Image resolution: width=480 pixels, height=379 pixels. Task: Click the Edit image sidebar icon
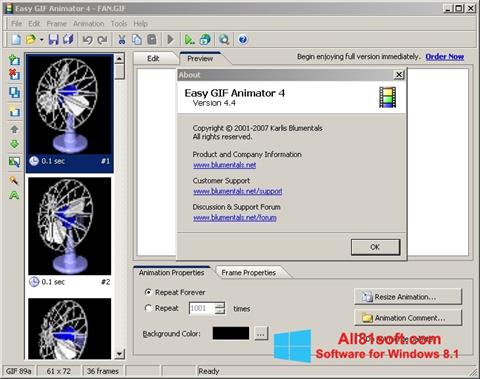(x=14, y=162)
